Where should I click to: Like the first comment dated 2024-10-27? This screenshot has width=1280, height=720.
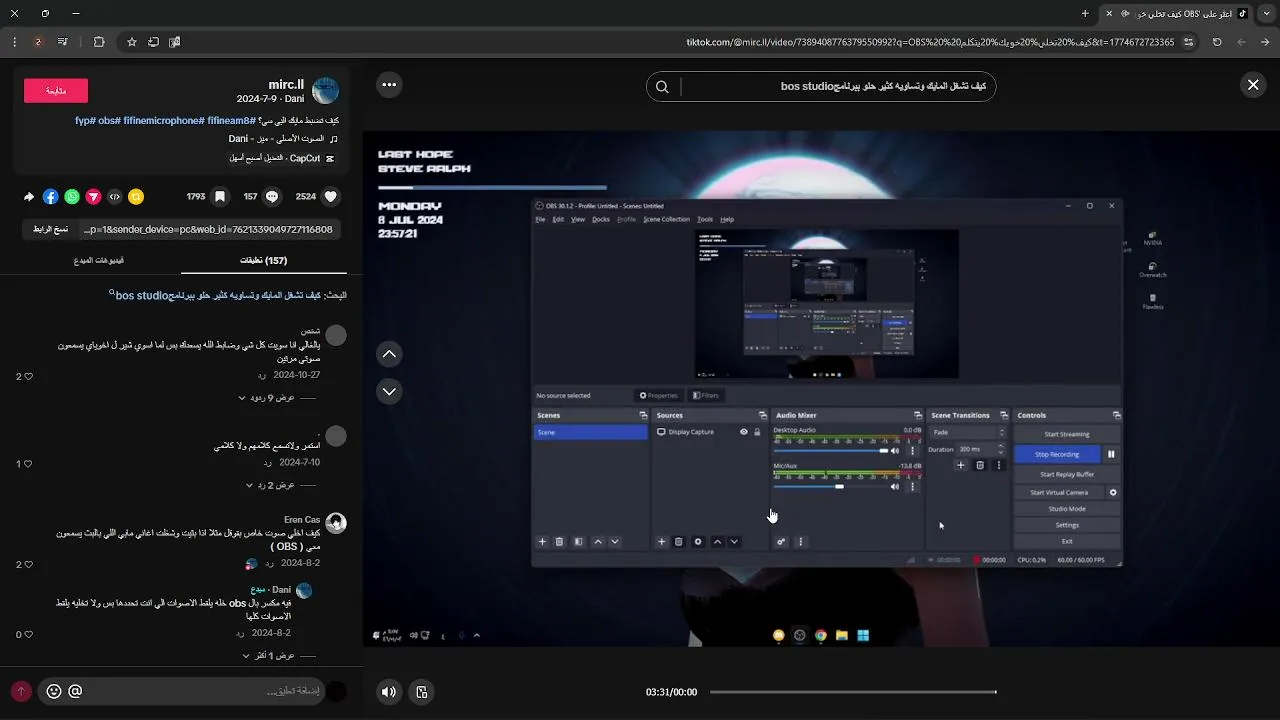coord(28,377)
